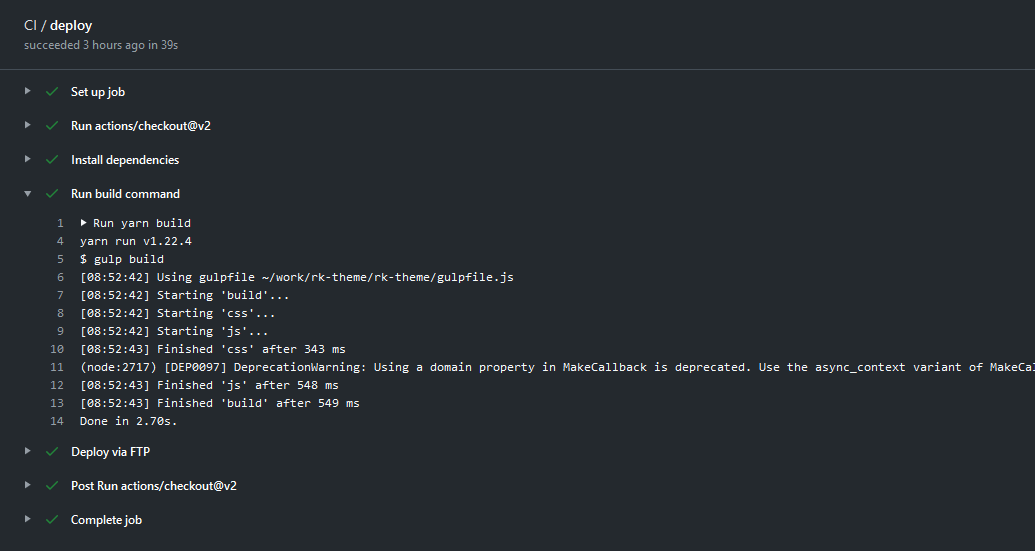This screenshot has height=551, width=1035.
Task: Click log line number 6
Action: pyautogui.click(x=60, y=277)
